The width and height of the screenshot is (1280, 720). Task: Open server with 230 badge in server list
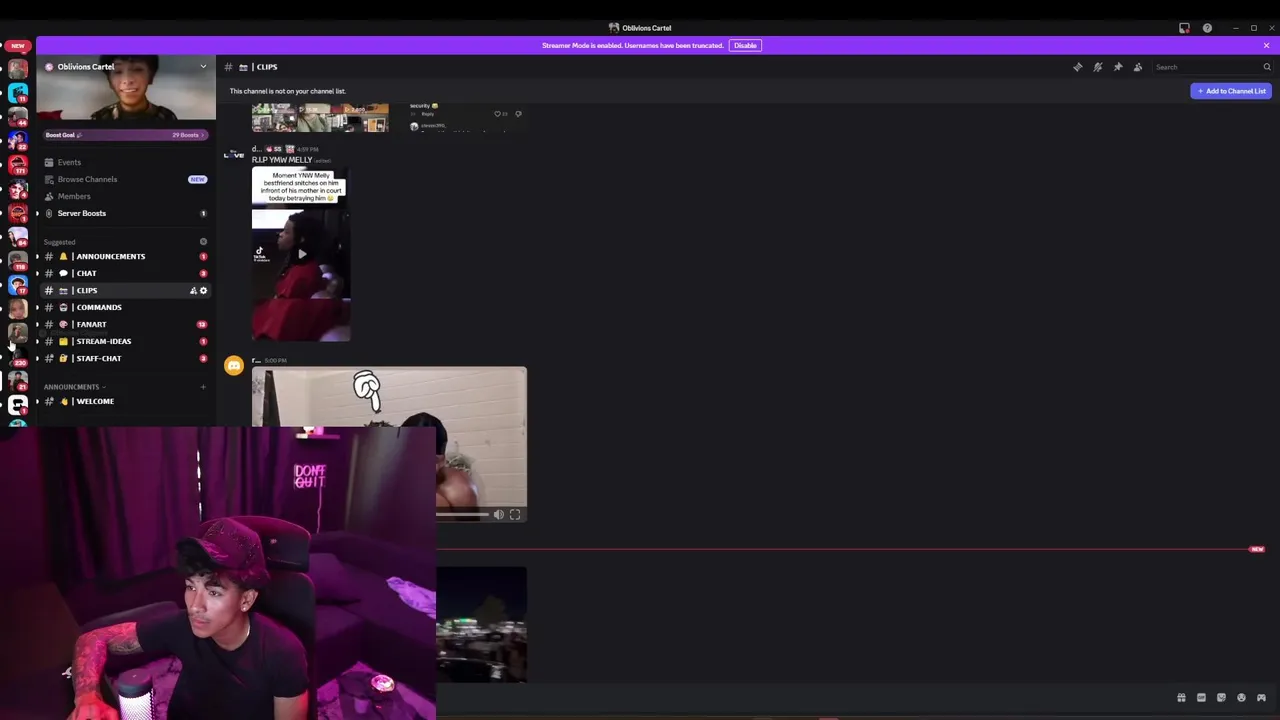click(18, 356)
